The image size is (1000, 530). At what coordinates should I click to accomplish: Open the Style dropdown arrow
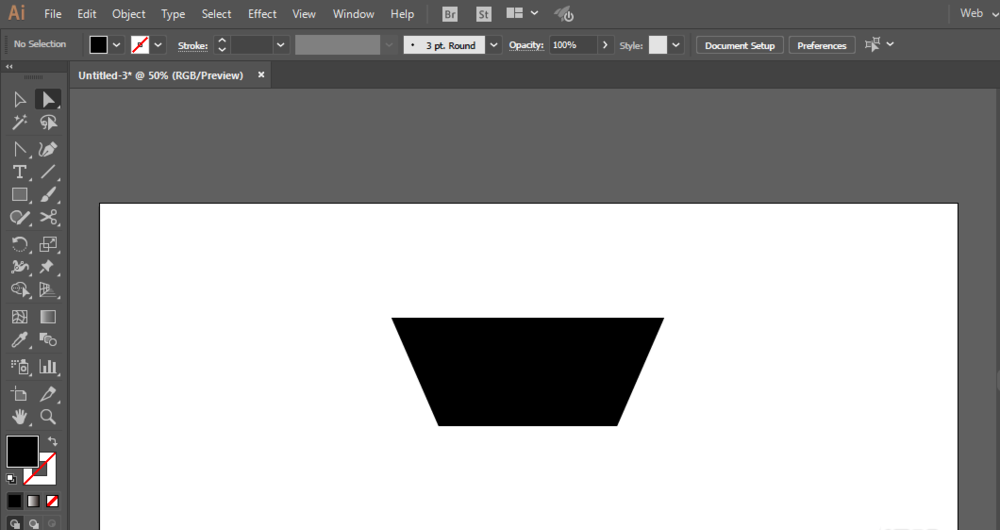point(677,45)
